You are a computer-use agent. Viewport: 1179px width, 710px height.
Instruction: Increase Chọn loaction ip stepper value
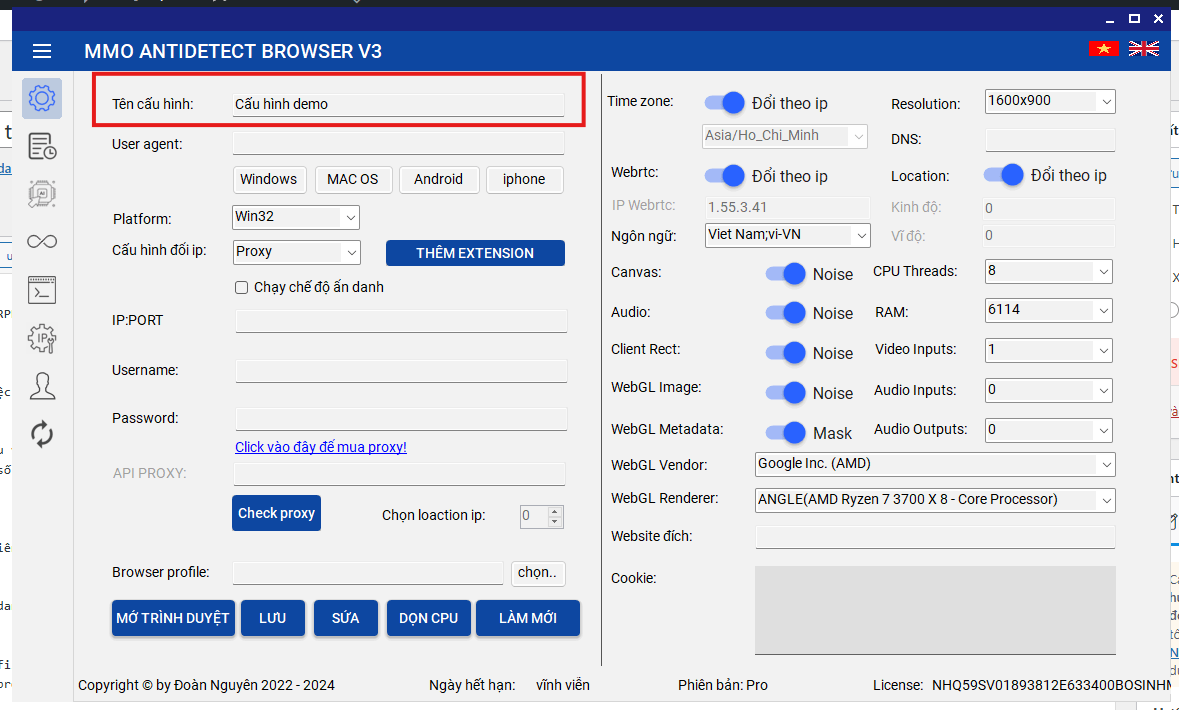pyautogui.click(x=555, y=511)
